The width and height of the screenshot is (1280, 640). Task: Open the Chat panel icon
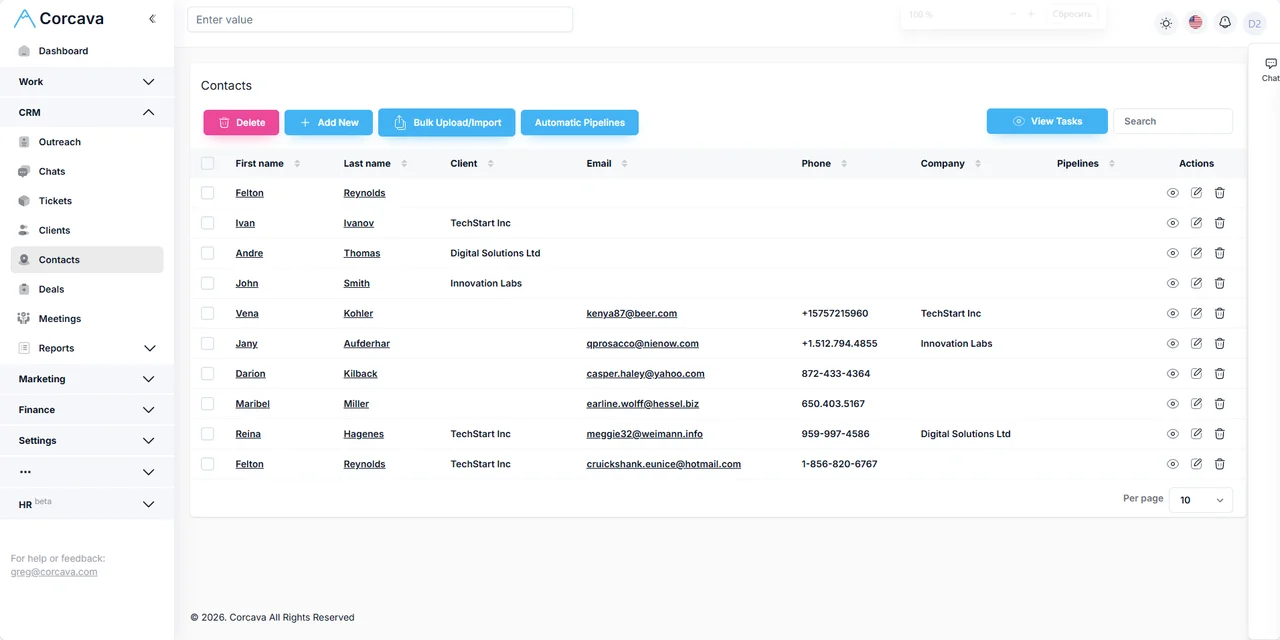pos(1270,69)
